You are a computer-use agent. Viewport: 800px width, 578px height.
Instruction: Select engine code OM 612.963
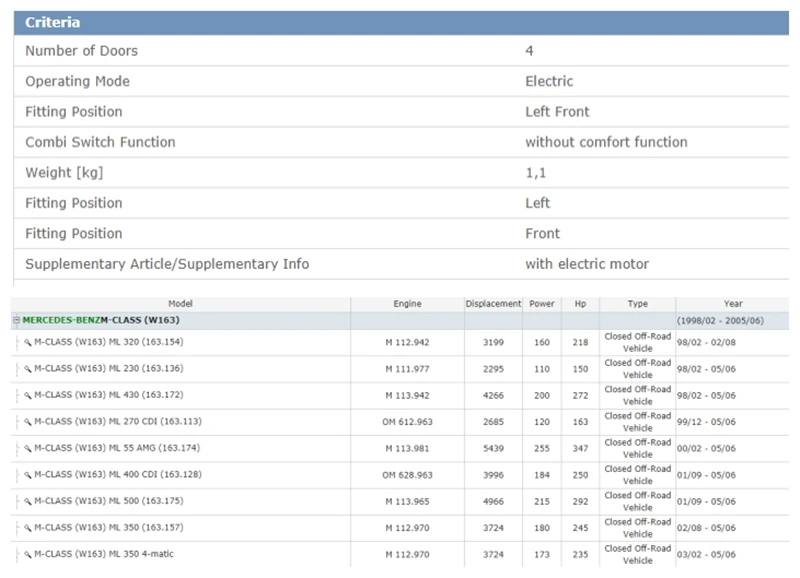(407, 422)
